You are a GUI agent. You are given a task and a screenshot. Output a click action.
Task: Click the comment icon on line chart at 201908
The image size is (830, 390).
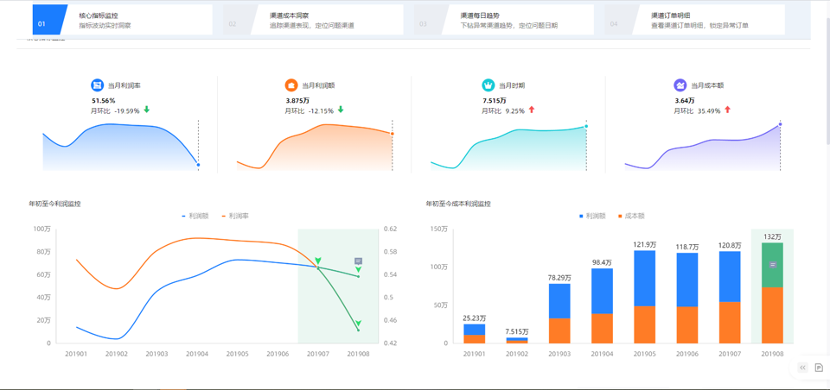(x=358, y=261)
